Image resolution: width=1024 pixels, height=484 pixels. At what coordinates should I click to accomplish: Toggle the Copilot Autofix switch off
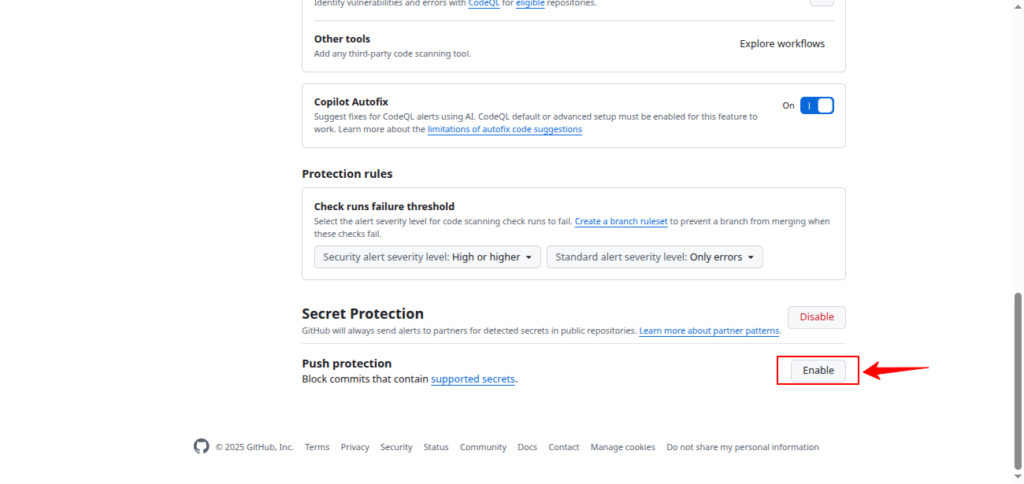click(816, 105)
